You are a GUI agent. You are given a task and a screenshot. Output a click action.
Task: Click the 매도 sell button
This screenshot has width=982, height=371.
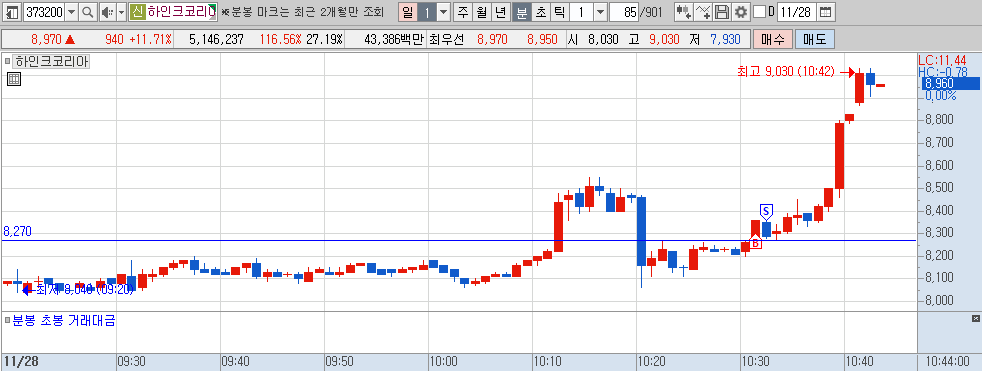click(815, 39)
